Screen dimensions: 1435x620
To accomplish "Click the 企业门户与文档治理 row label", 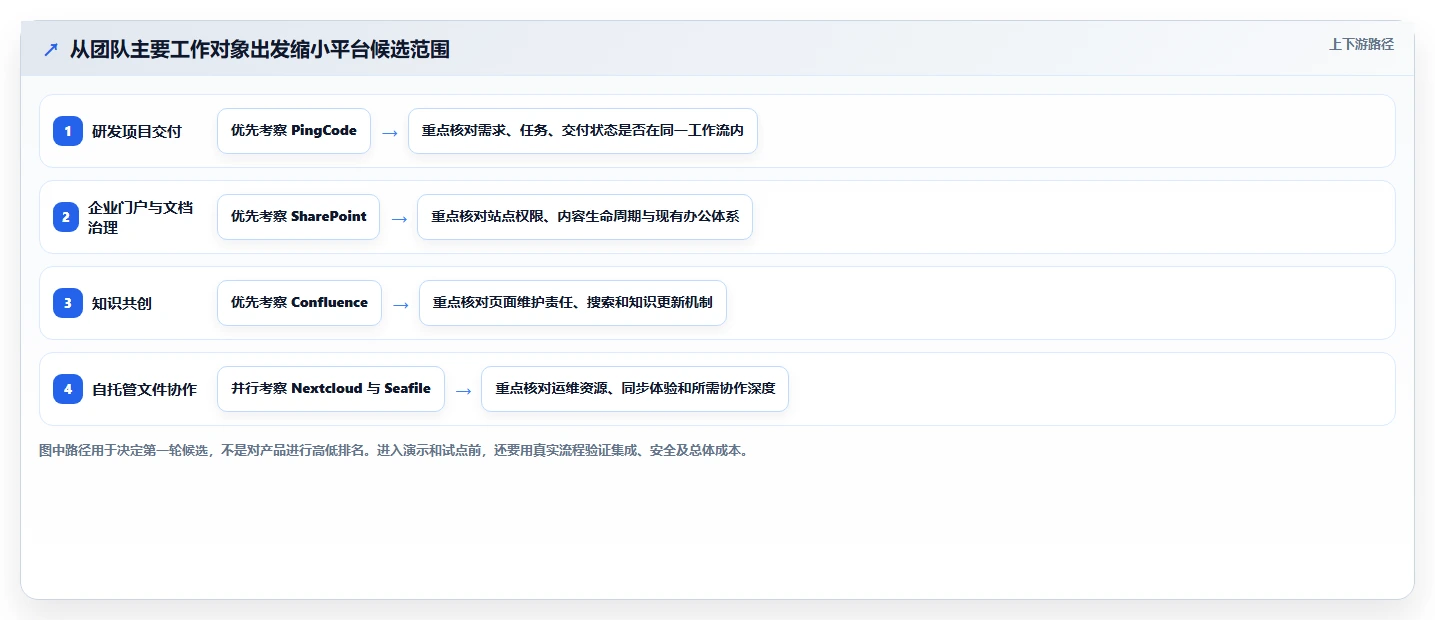I will click(141, 217).
